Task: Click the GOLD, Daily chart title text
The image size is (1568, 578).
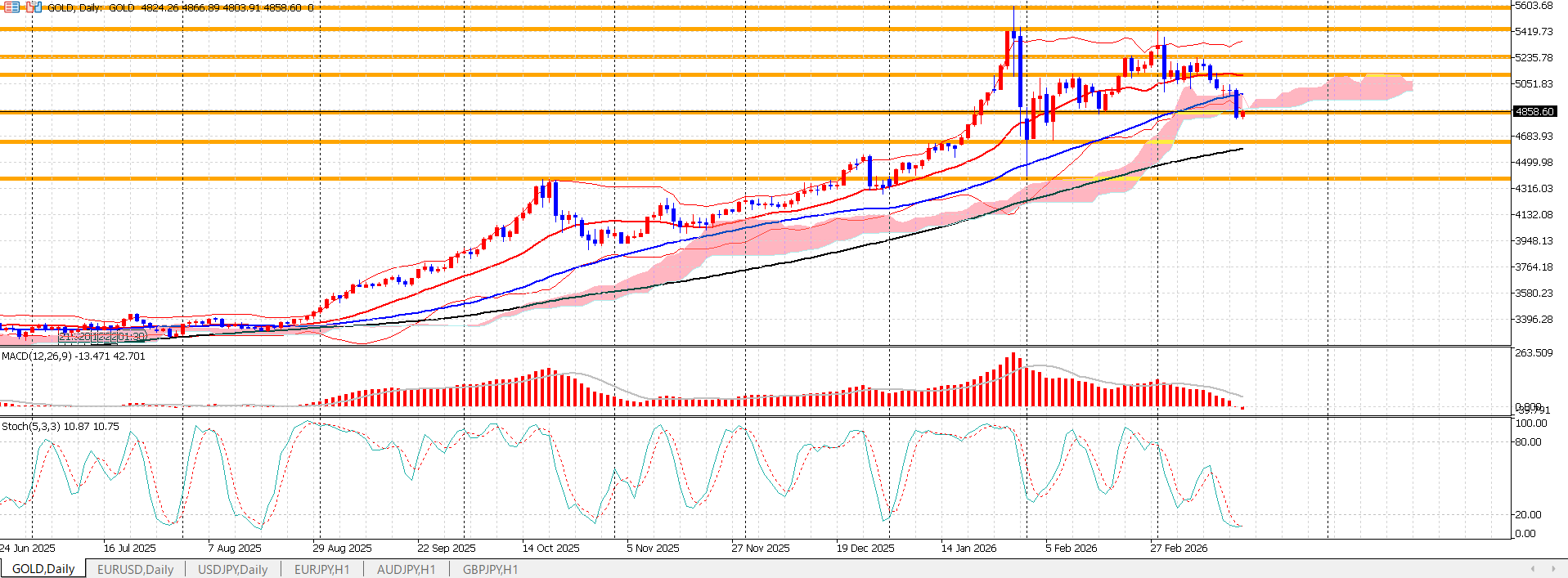Action: tap(74, 7)
